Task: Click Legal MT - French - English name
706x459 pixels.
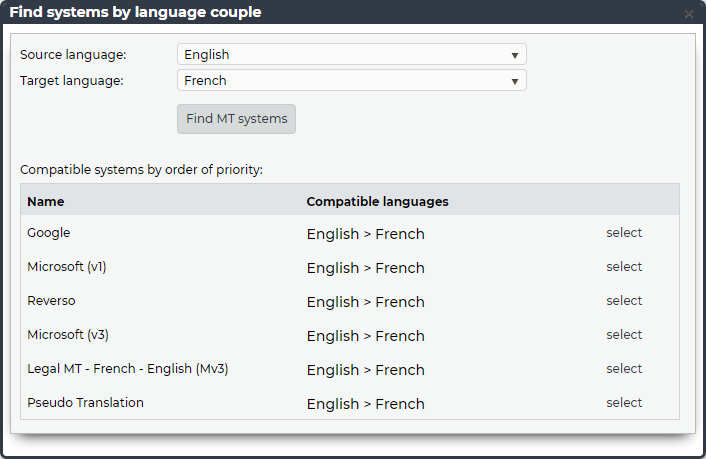Action: 127,369
